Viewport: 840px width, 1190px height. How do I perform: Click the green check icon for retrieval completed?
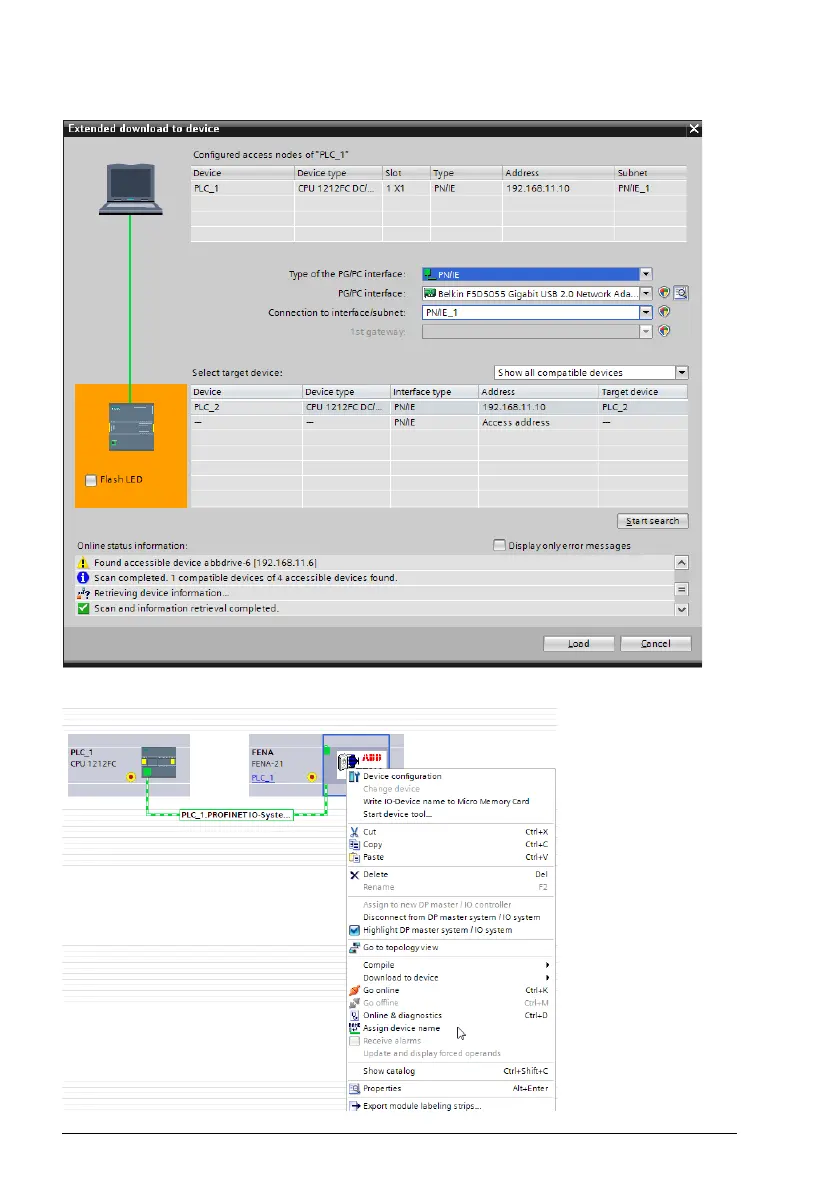click(x=83, y=609)
